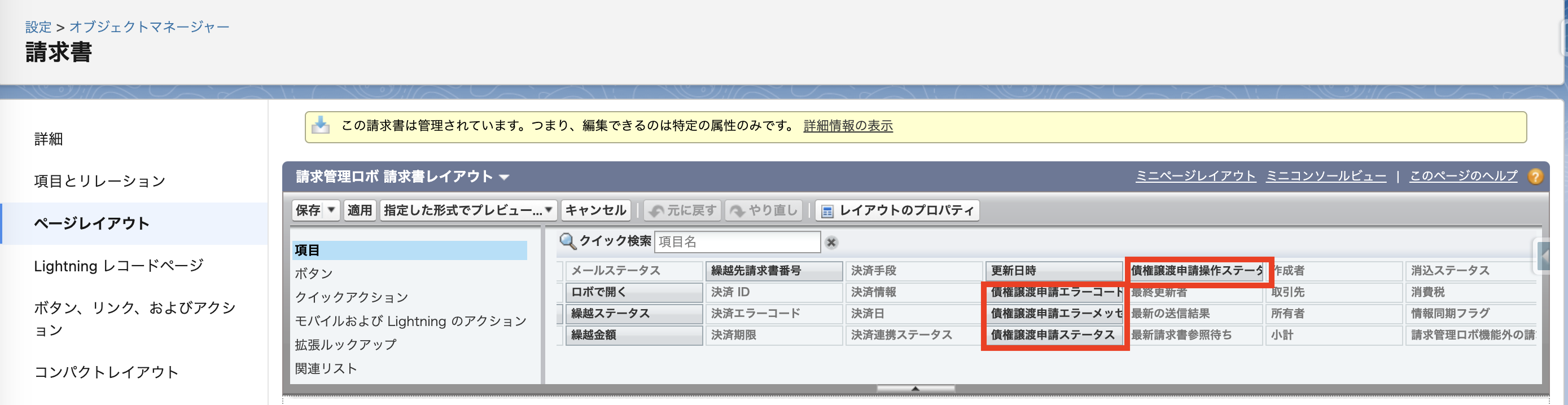The height and width of the screenshot is (405, 1568).
Task: Select the 債権譲渡申請エラーメッセージ field item
Action: tap(1054, 313)
